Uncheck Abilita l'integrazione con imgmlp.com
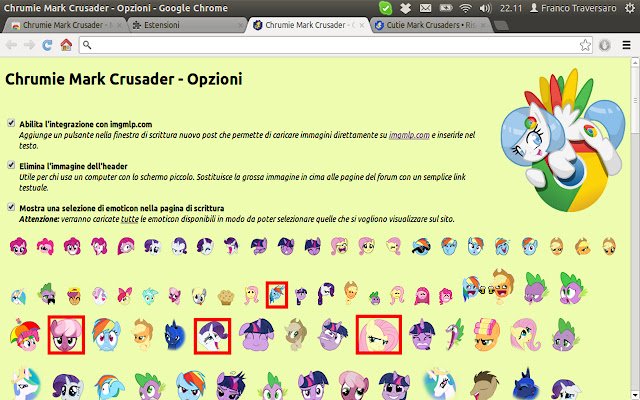Image resolution: width=640 pixels, height=400 pixels. [11, 123]
